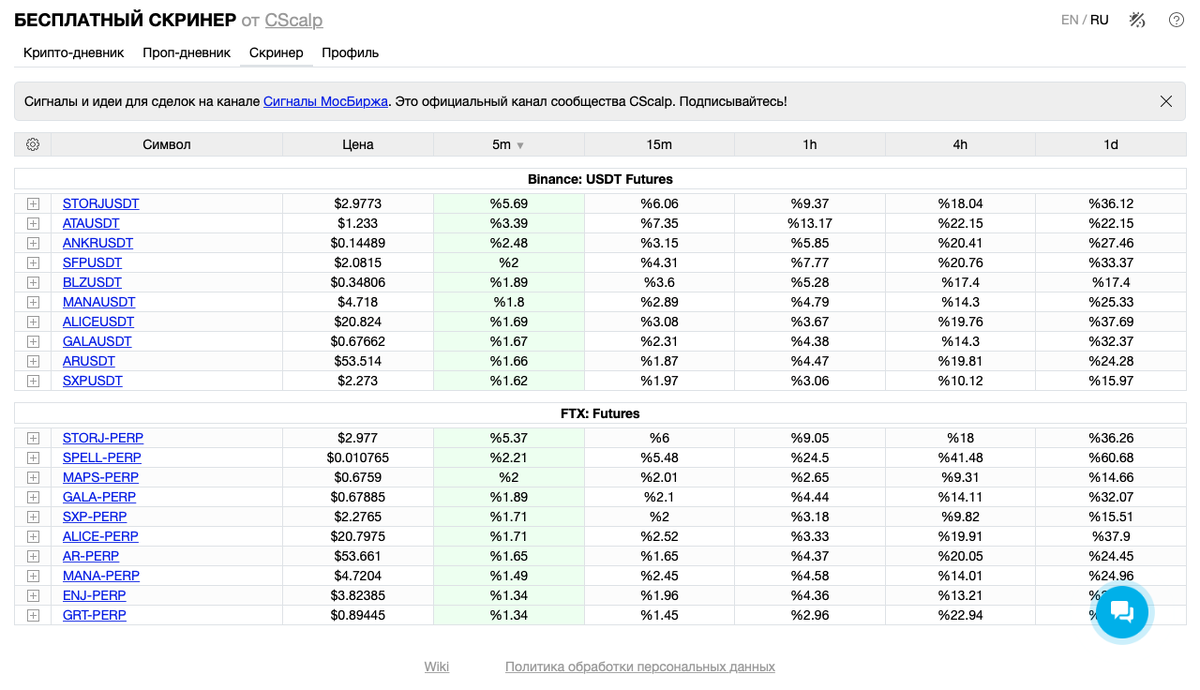1200x690 pixels.
Task: Open the SFPUSDT symbol link
Action: pos(92,263)
